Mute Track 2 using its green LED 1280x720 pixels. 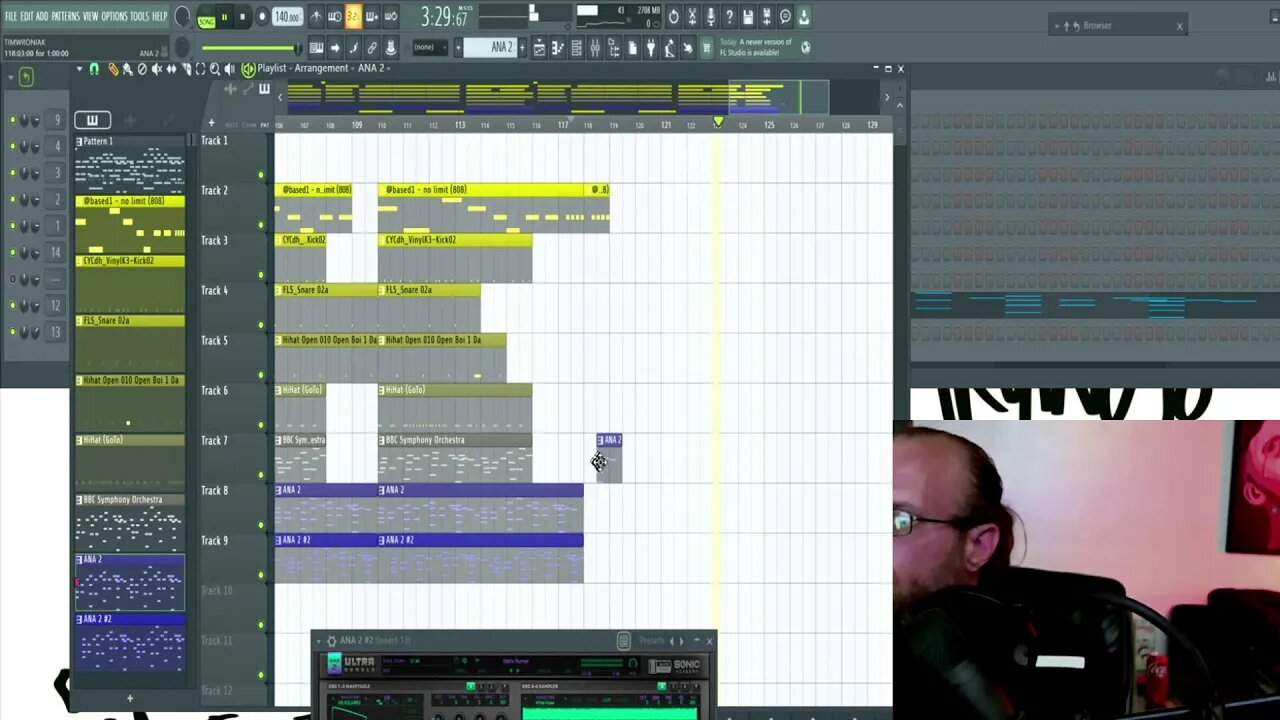pyautogui.click(x=261, y=225)
